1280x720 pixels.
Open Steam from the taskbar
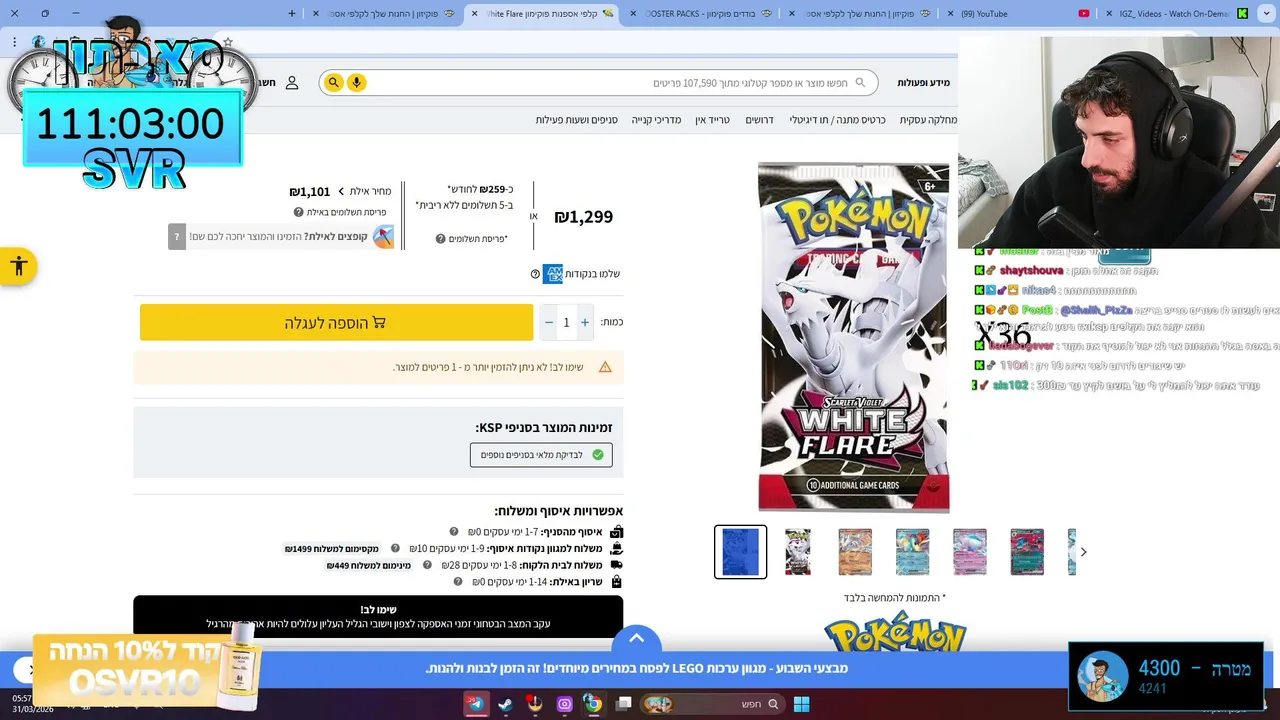(506, 704)
